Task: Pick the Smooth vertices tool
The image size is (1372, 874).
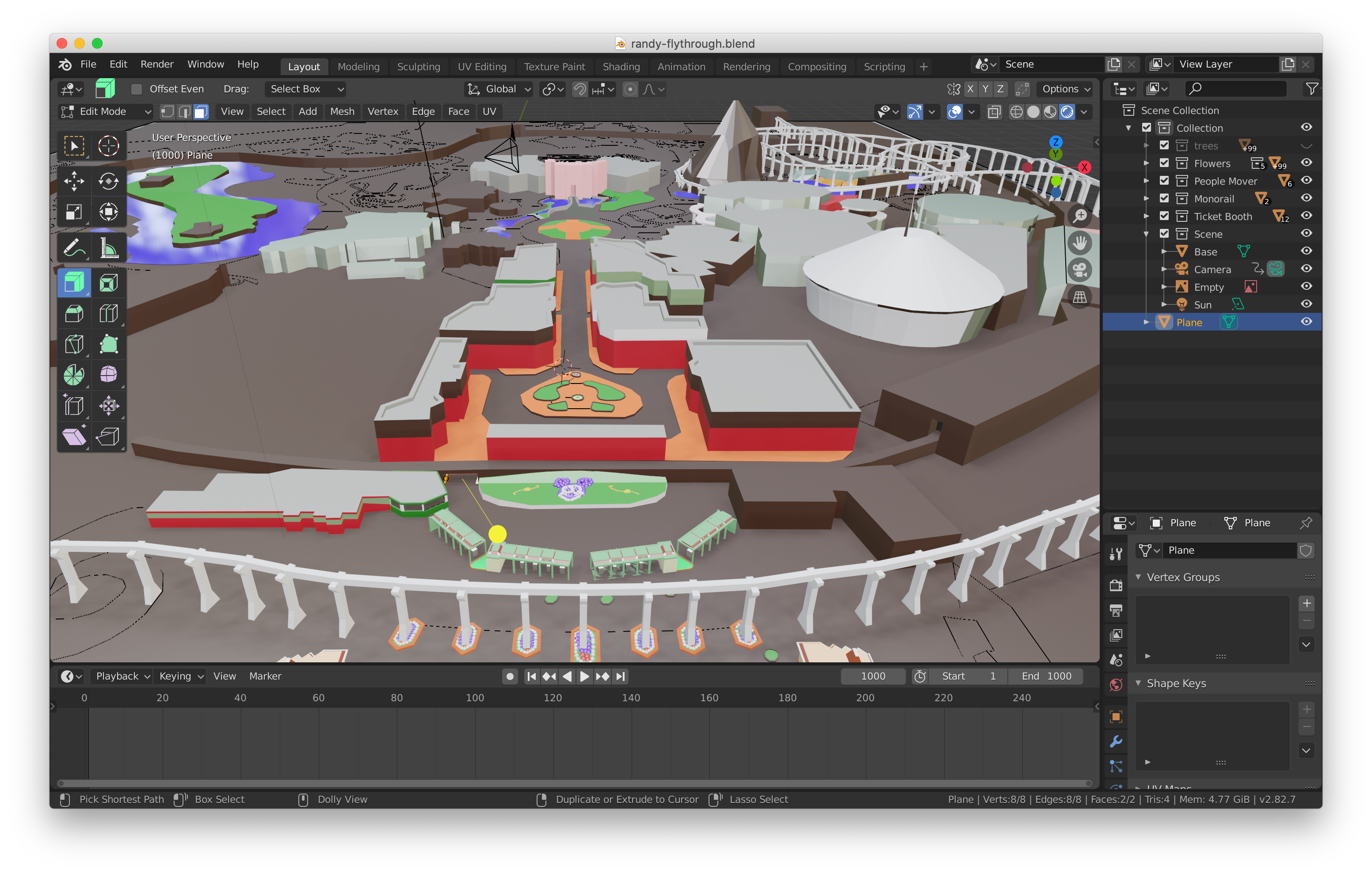Action: (108, 375)
